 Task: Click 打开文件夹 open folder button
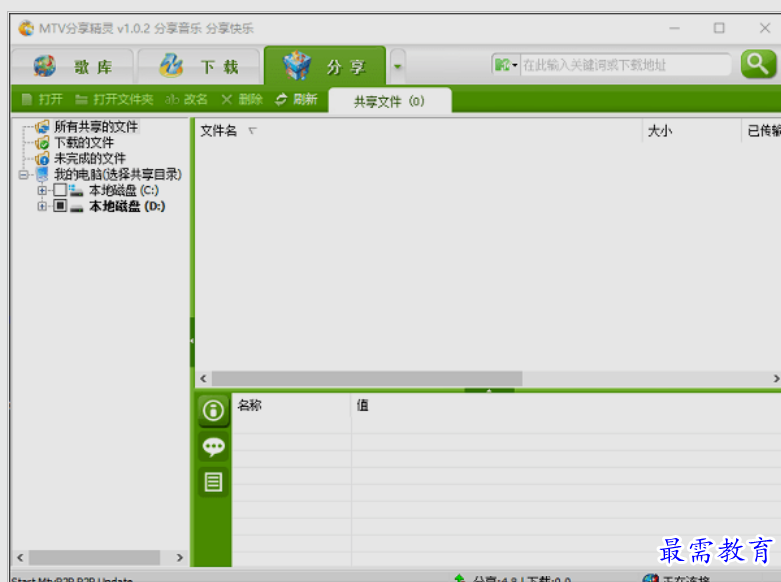(114, 99)
